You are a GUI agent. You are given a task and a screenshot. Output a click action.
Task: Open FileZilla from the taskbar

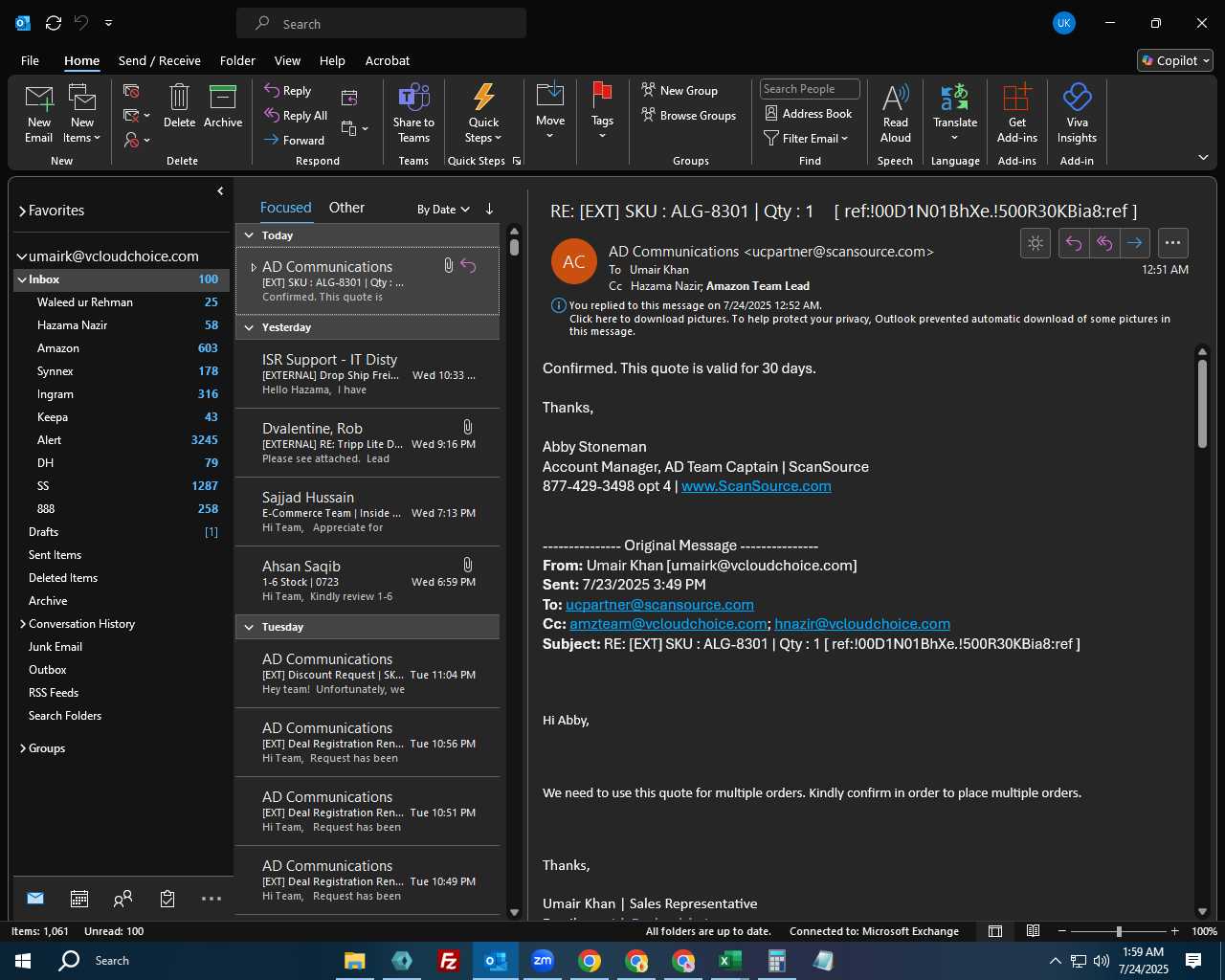[449, 961]
